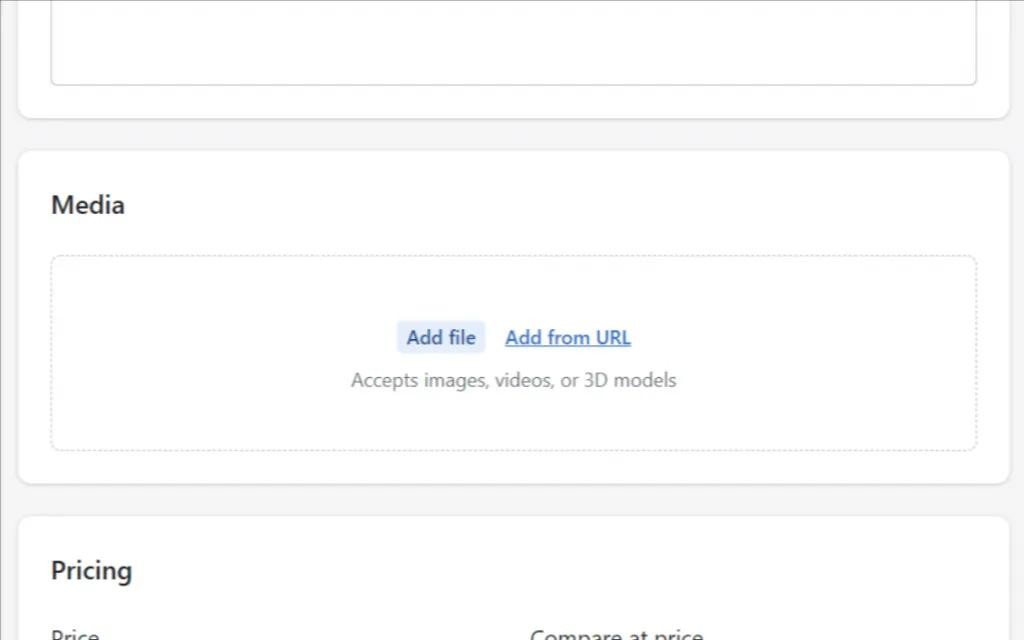Viewport: 1024px width, 640px height.
Task: Click the Add file button
Action: (441, 337)
